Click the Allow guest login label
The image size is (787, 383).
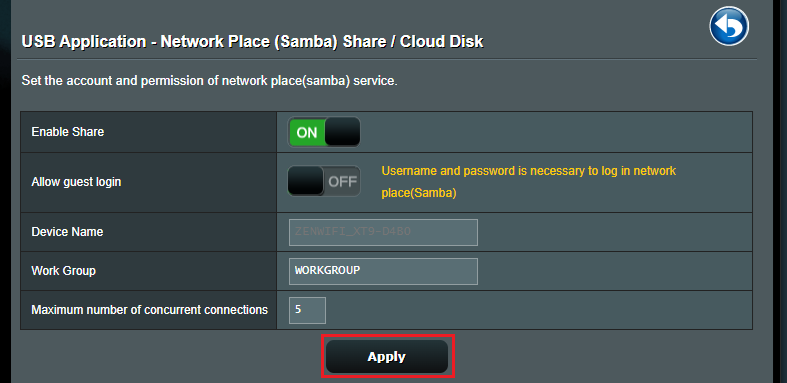point(76,182)
